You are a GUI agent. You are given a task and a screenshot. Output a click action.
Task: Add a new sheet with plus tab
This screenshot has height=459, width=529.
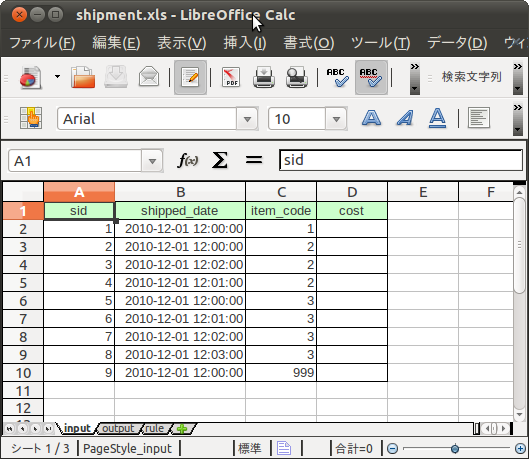[x=182, y=429]
